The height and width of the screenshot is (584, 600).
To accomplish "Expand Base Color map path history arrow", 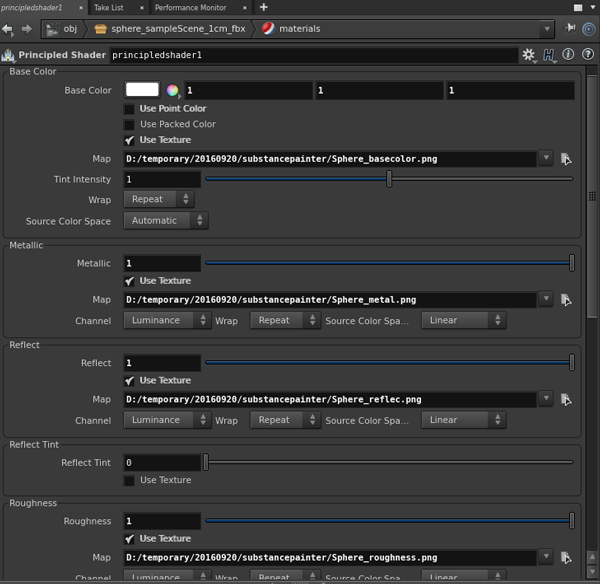I will point(546,158).
